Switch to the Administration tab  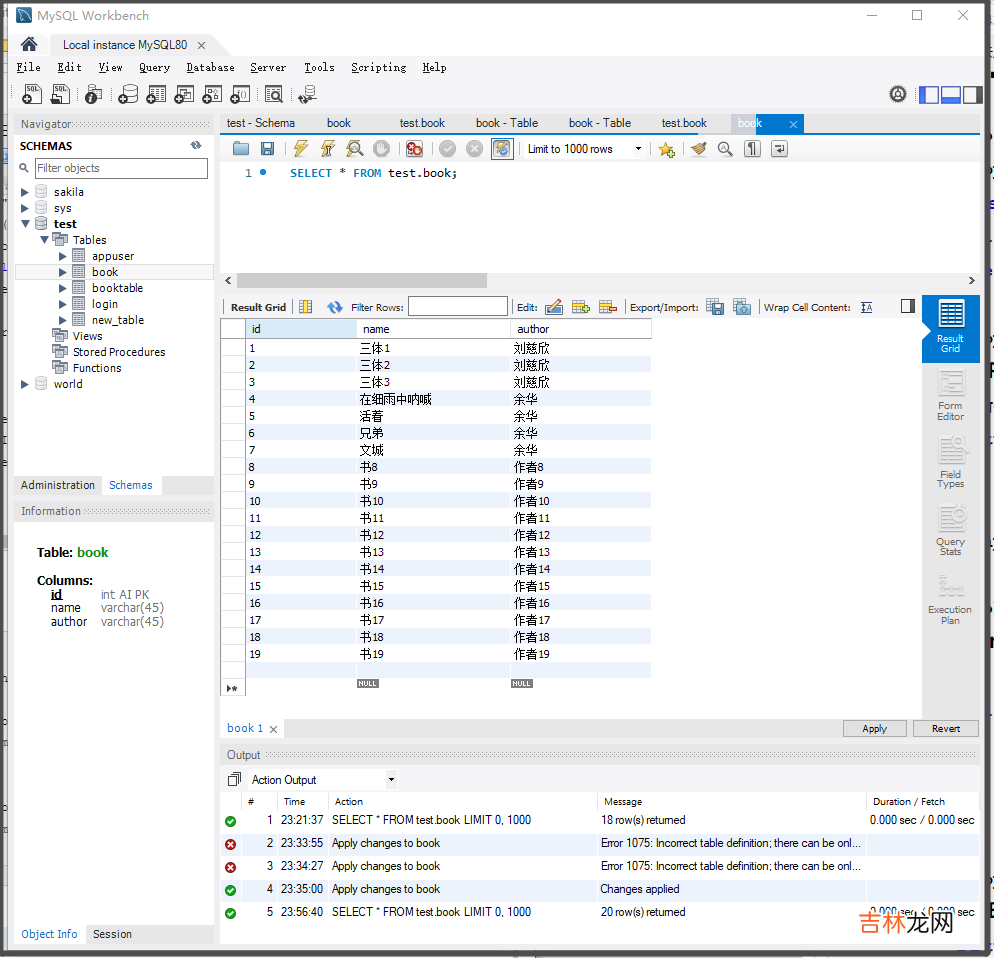pyautogui.click(x=58, y=485)
